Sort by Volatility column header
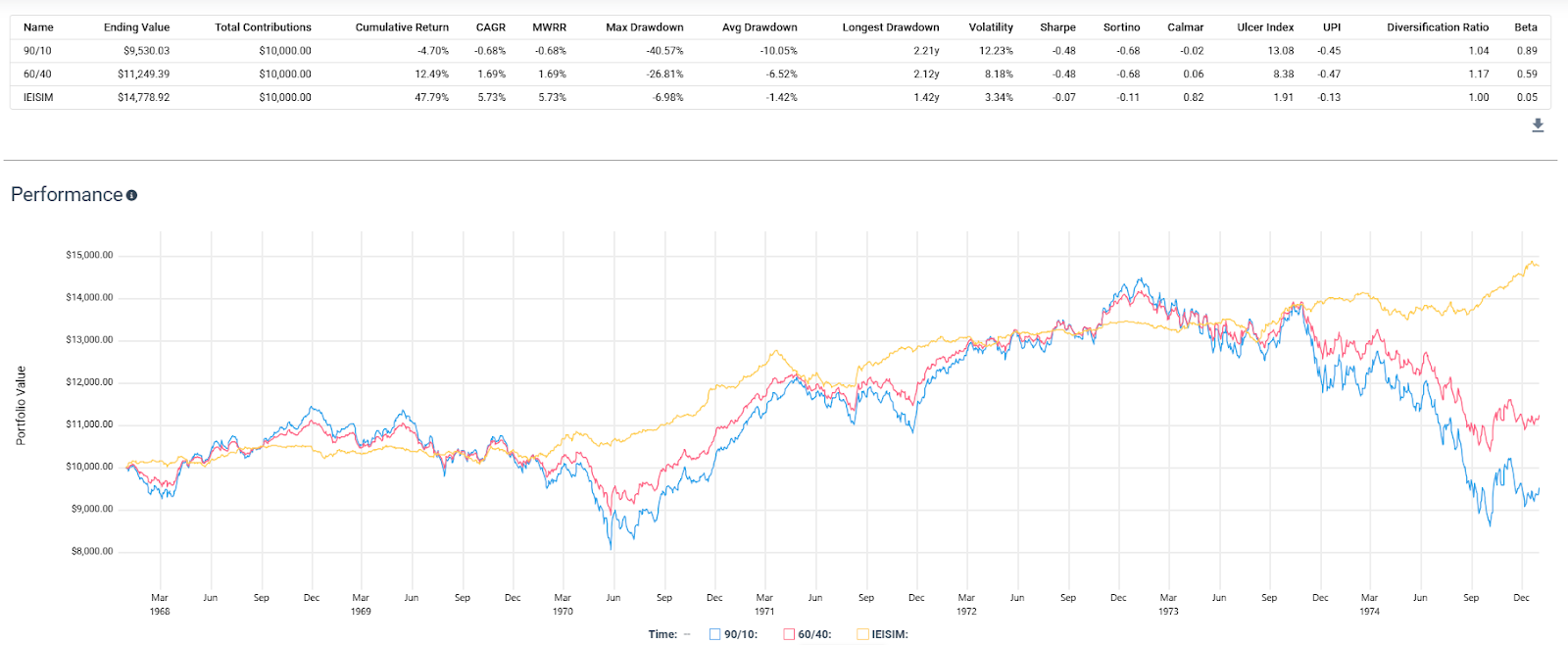Viewport: 1568px width, 645px height. click(x=991, y=27)
